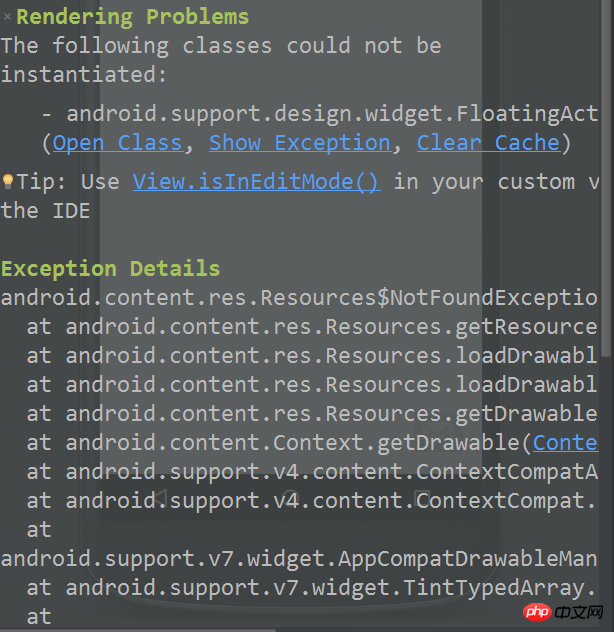Show the exception via Show Exception
This screenshot has width=614, height=632.
pos(299,143)
